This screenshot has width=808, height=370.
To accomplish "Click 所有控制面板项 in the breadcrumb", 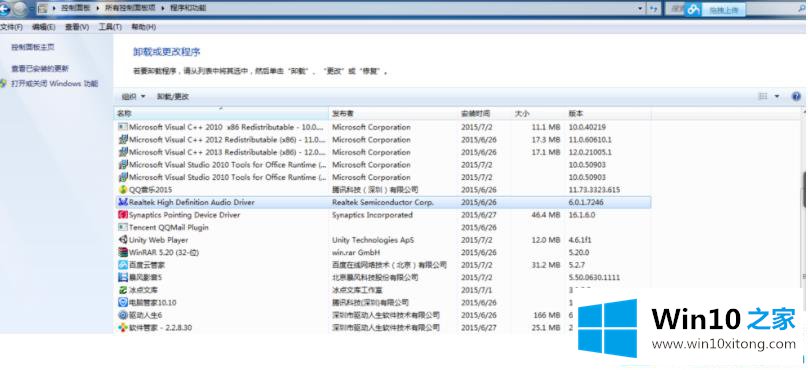I will pyautogui.click(x=130, y=8).
